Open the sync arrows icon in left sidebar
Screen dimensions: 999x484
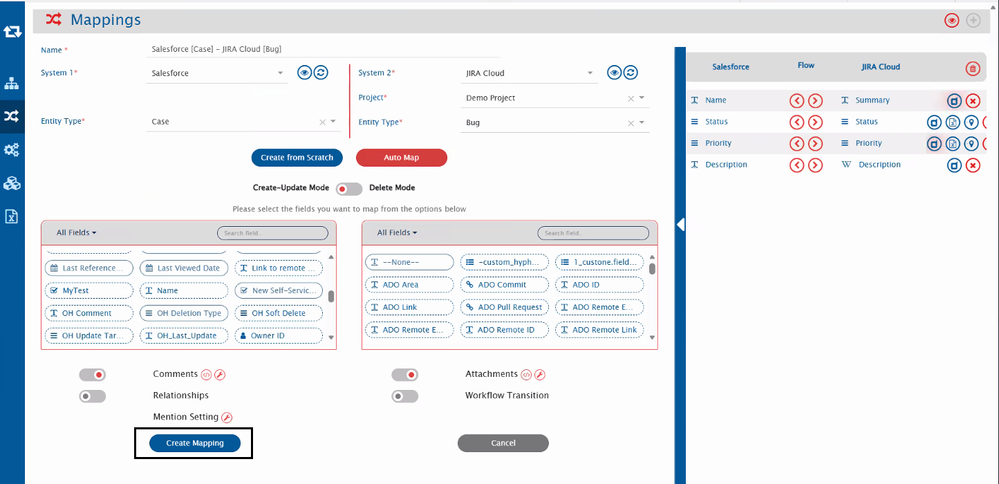(x=12, y=30)
